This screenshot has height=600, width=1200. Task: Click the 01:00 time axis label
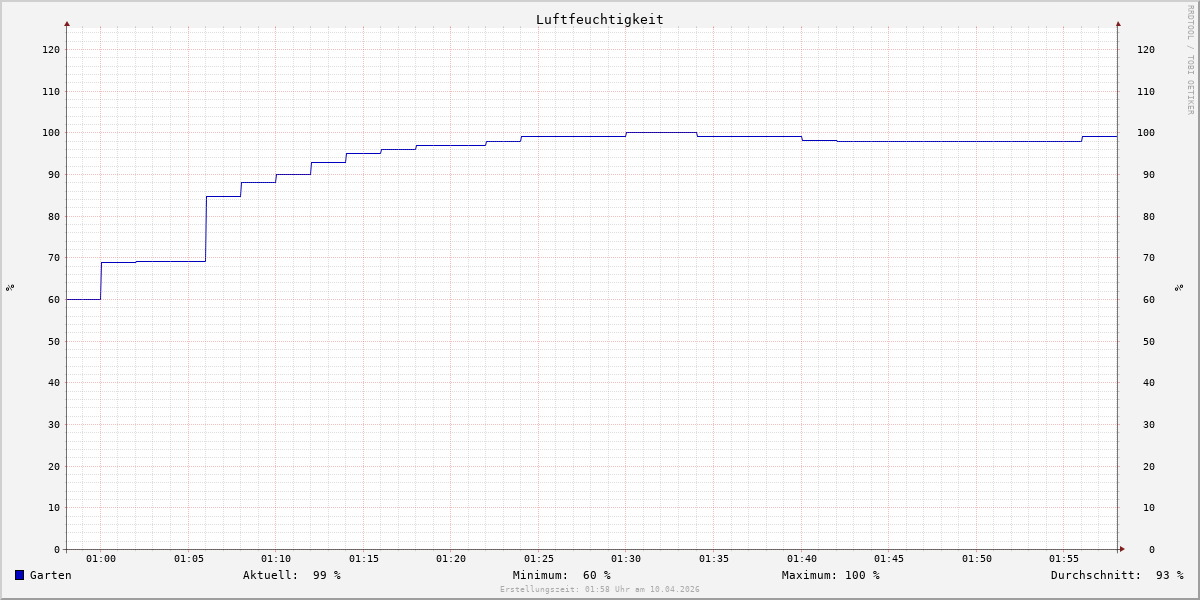click(x=101, y=559)
